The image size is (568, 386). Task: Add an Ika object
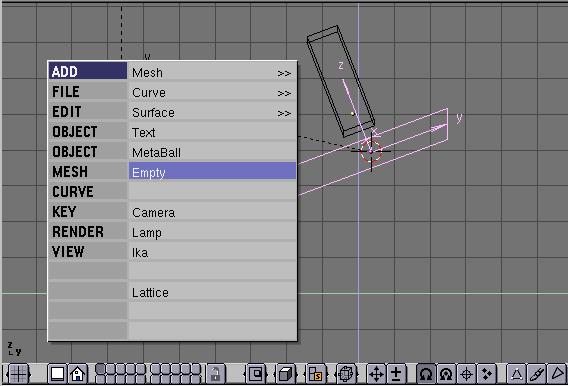(x=212, y=252)
